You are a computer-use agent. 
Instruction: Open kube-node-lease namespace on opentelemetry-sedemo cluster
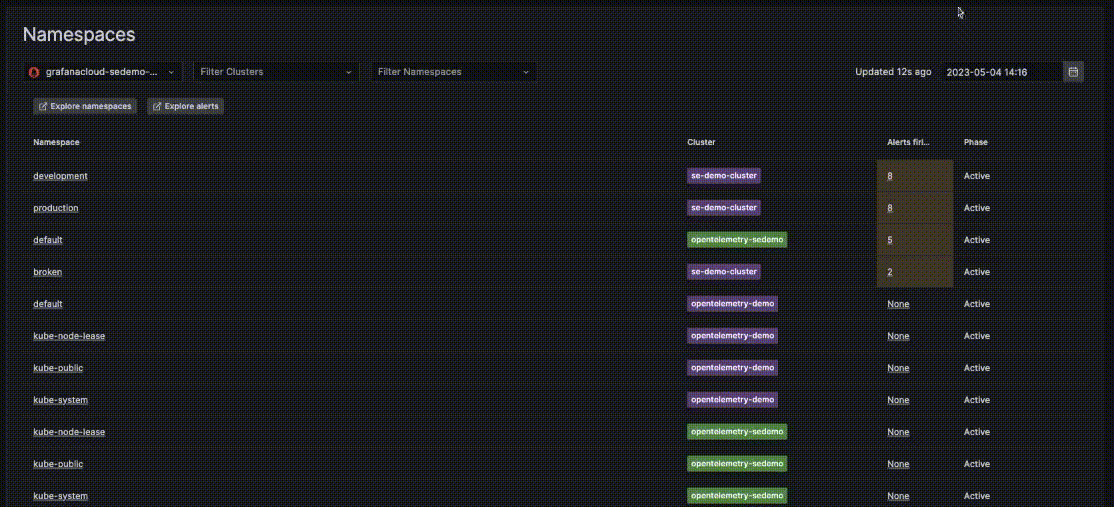coord(69,432)
